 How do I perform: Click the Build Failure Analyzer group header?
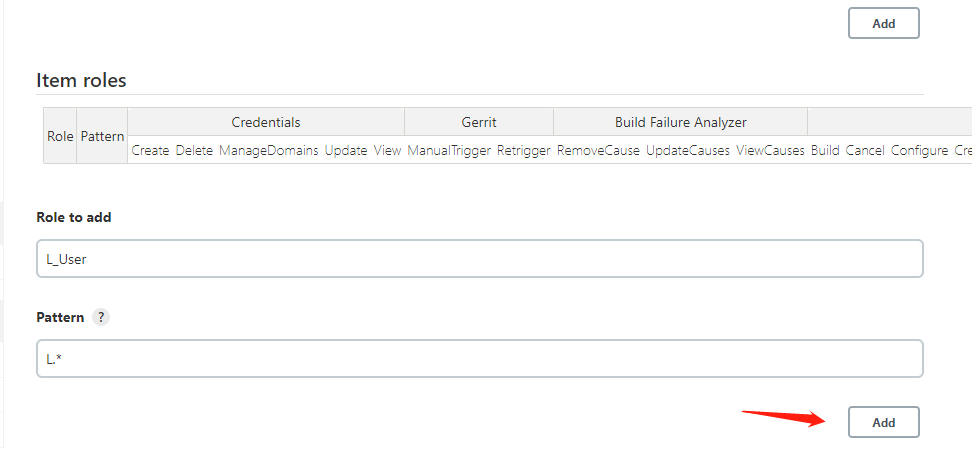tap(680, 122)
